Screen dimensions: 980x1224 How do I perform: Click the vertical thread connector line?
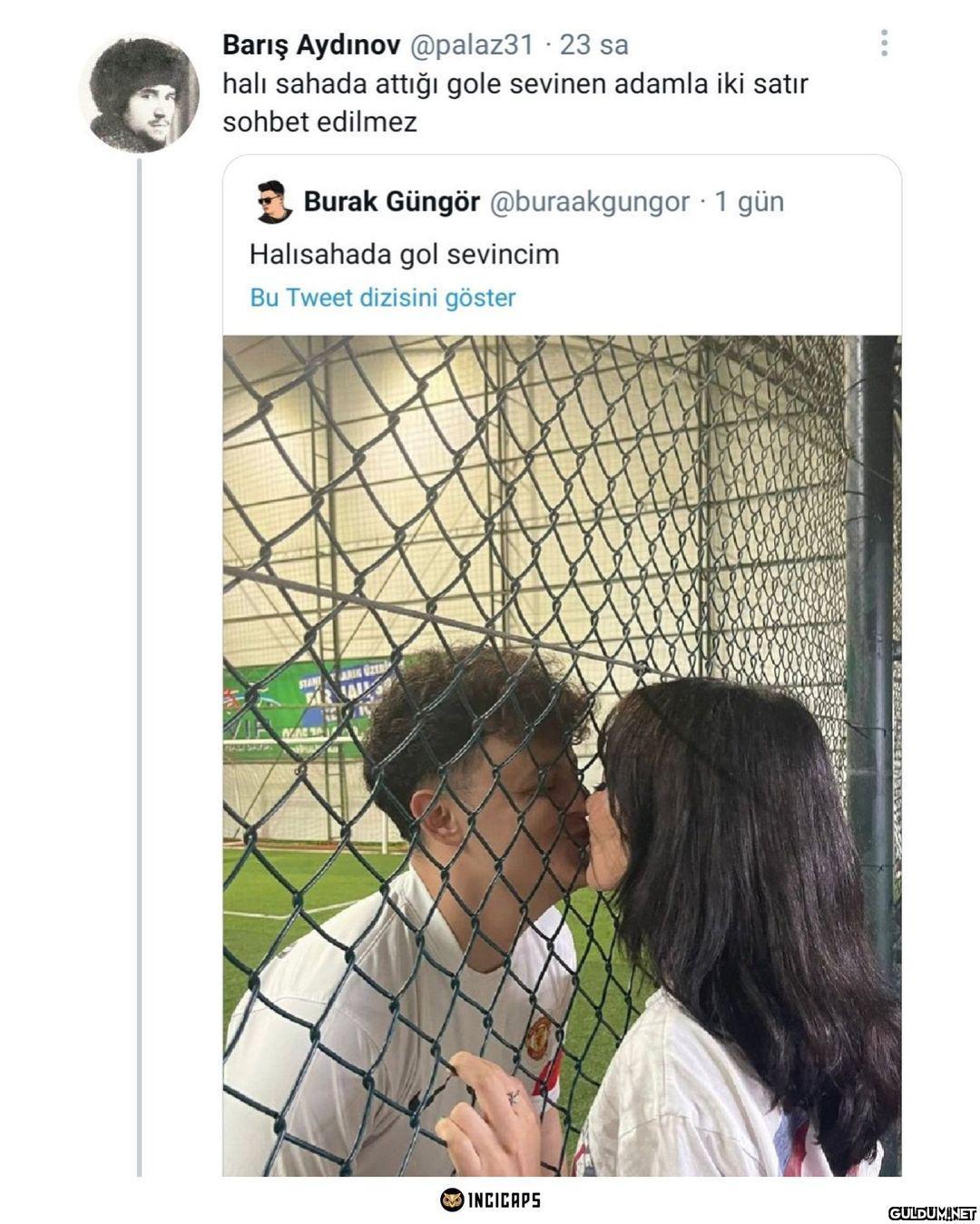(x=139, y=667)
